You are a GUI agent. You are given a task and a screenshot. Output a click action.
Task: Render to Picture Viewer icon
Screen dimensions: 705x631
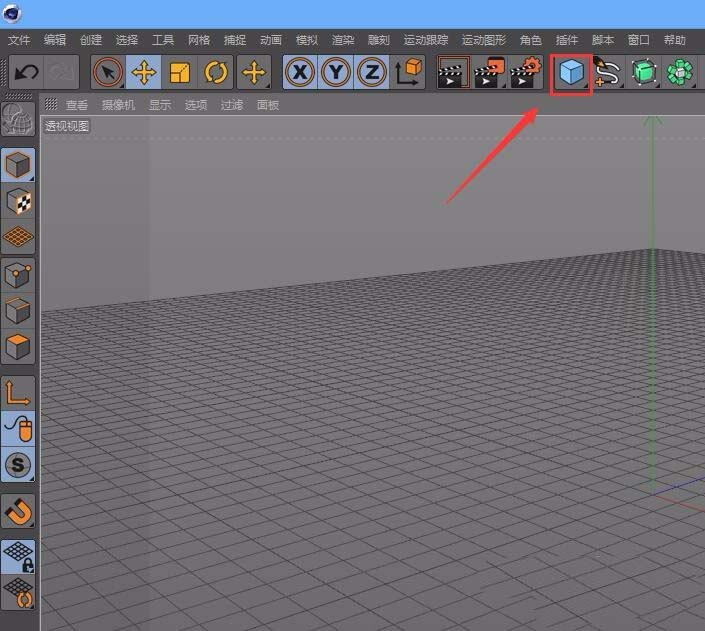point(490,72)
